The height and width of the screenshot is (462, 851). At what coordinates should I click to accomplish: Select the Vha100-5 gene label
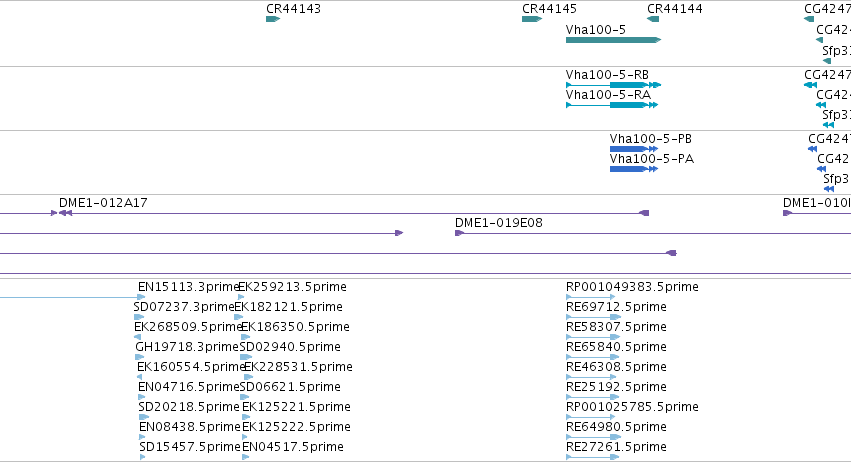[595, 30]
